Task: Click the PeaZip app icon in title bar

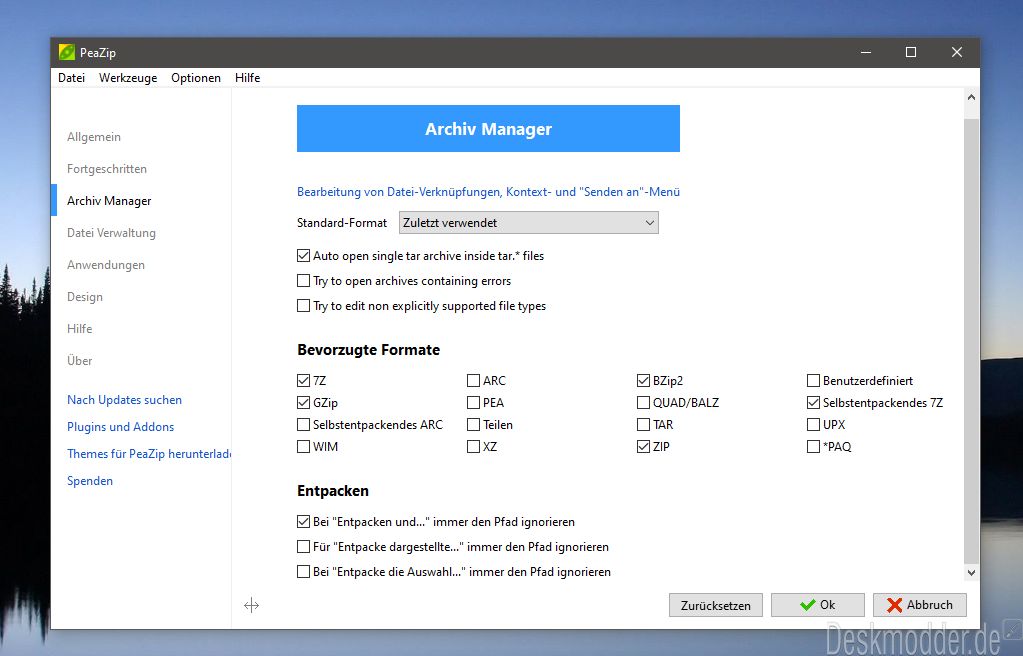Action: (x=67, y=52)
